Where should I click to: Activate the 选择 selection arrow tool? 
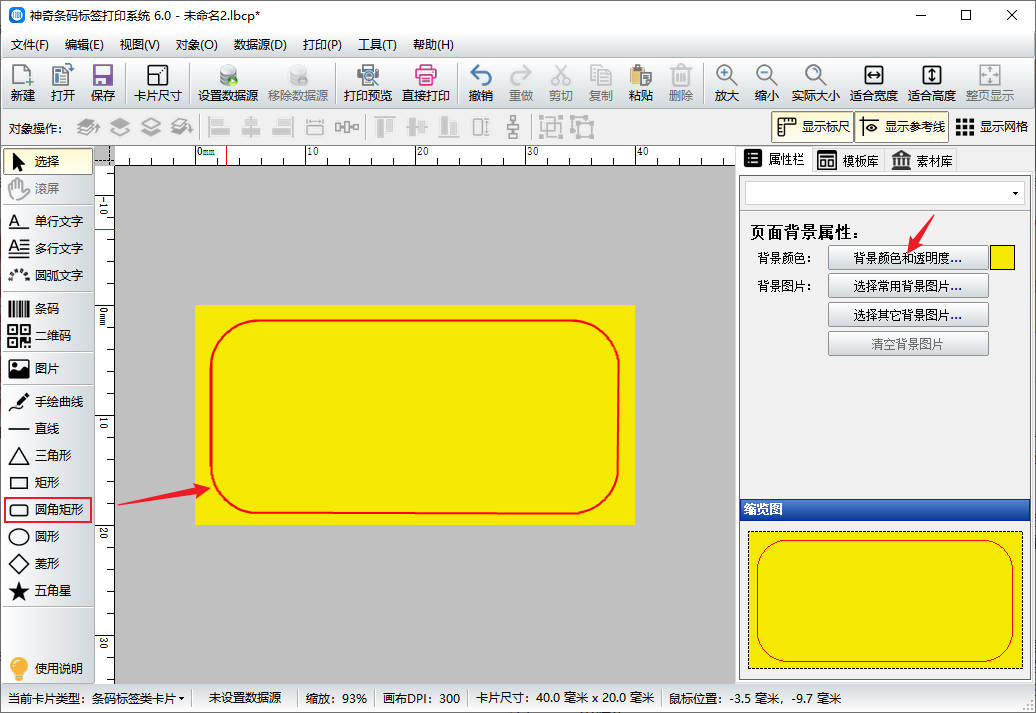click(x=48, y=161)
